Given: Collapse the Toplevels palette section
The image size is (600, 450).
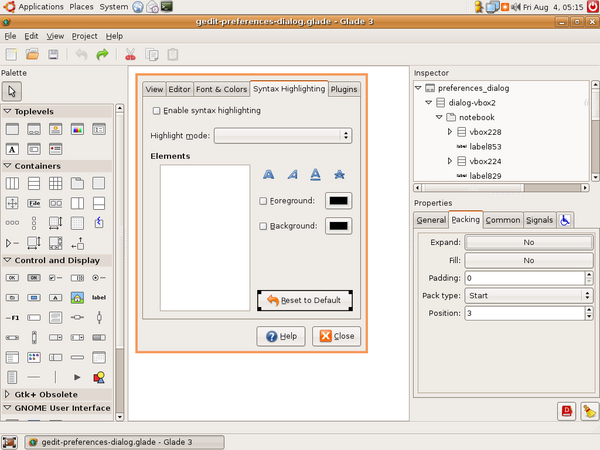Looking at the screenshot, I should pyautogui.click(x=7, y=111).
